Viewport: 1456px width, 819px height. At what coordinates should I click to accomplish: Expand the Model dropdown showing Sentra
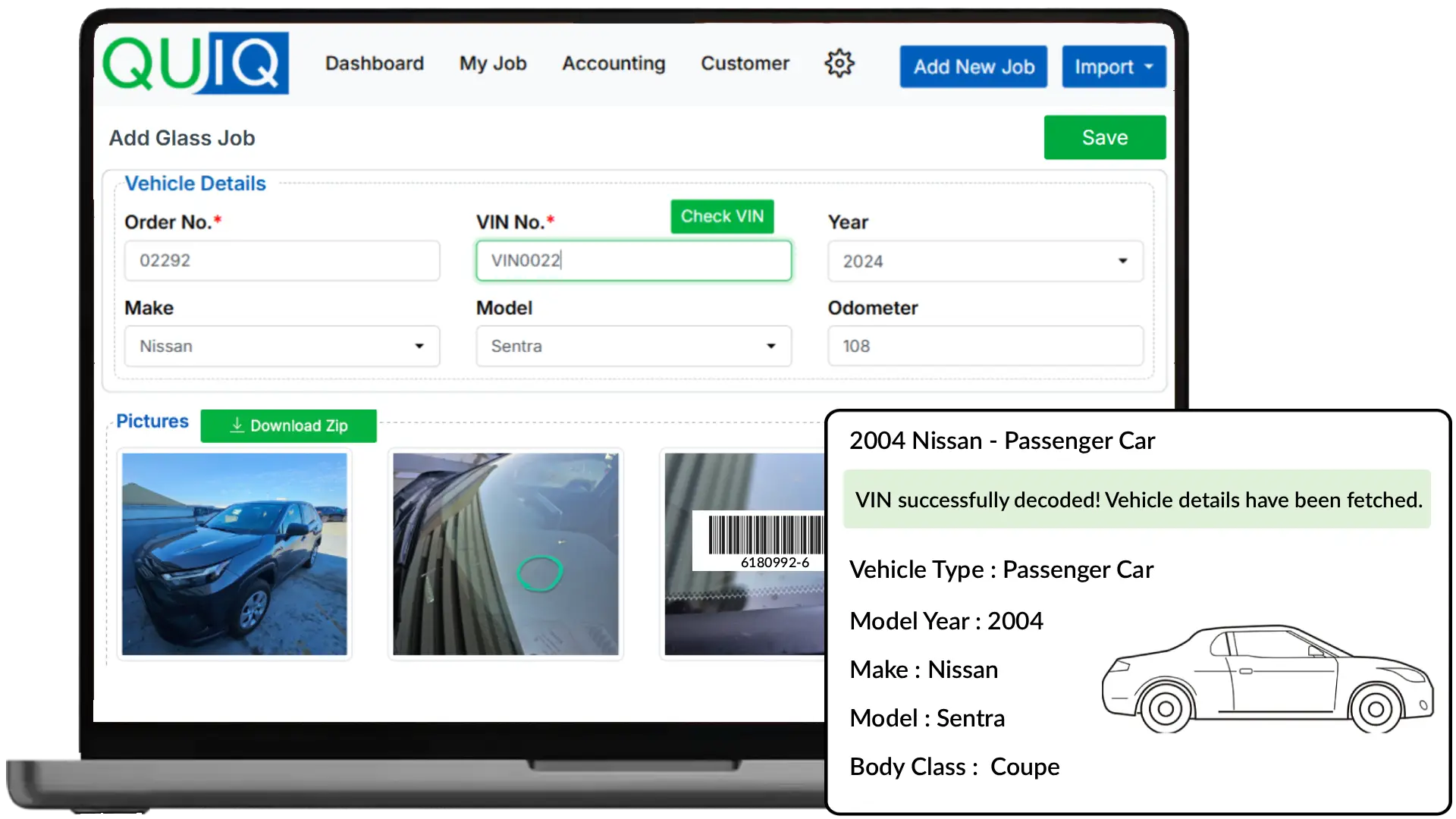pyautogui.click(x=633, y=347)
